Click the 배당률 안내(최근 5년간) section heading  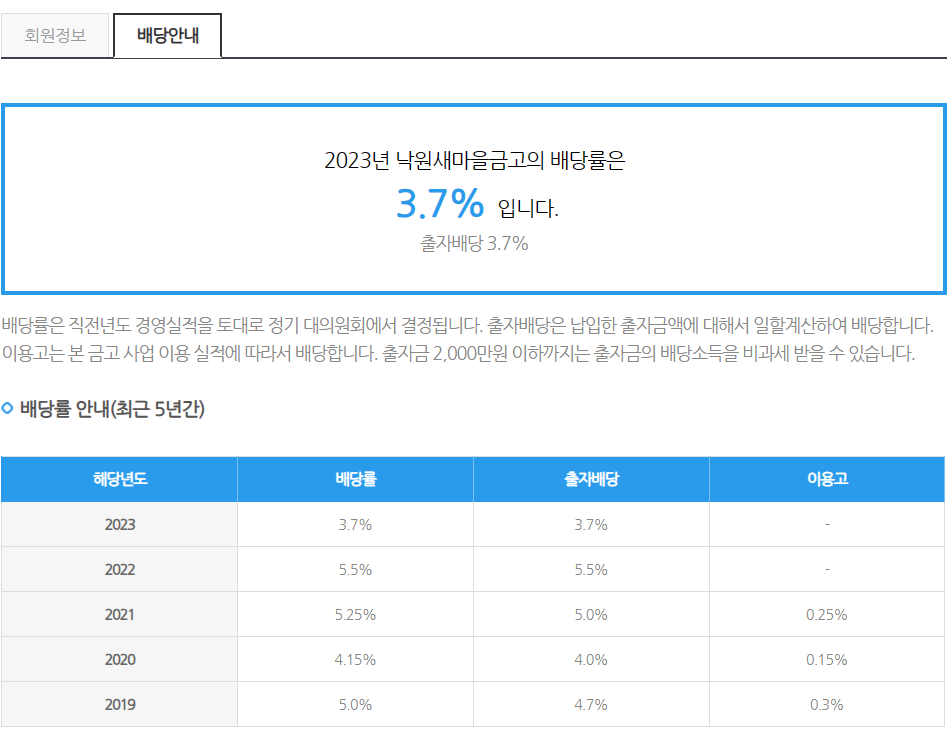tap(113, 409)
